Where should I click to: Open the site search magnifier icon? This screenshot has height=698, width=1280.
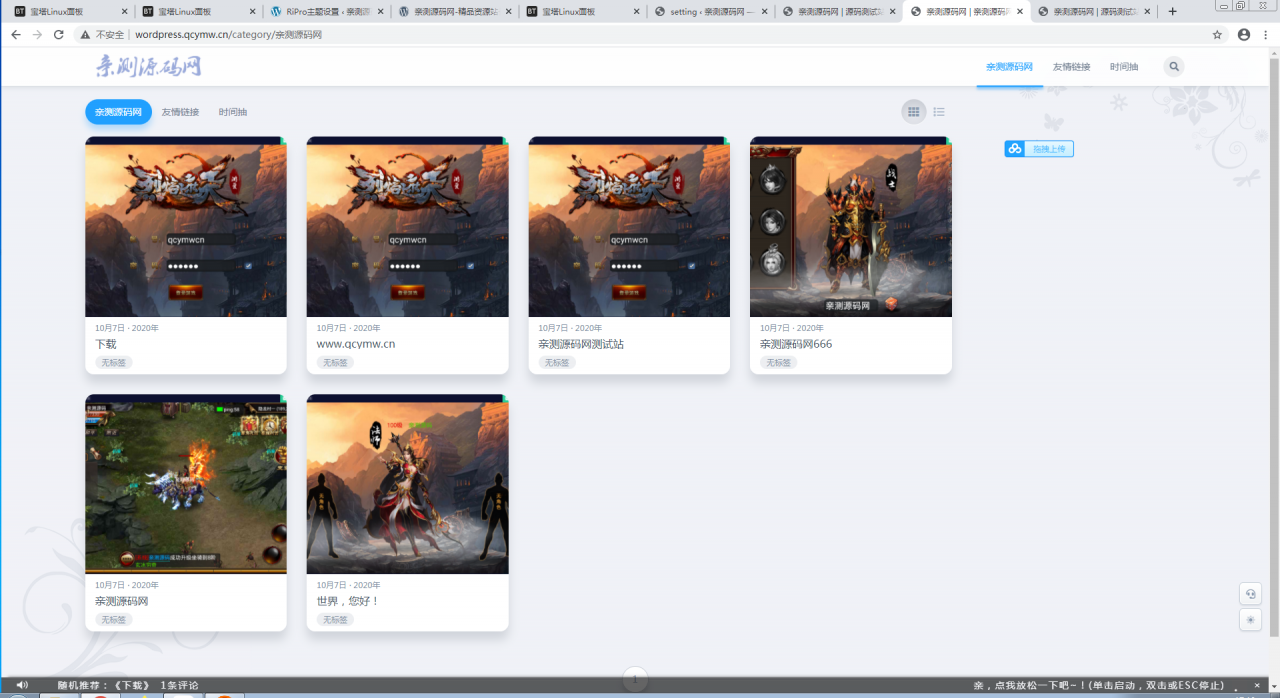coord(1174,67)
